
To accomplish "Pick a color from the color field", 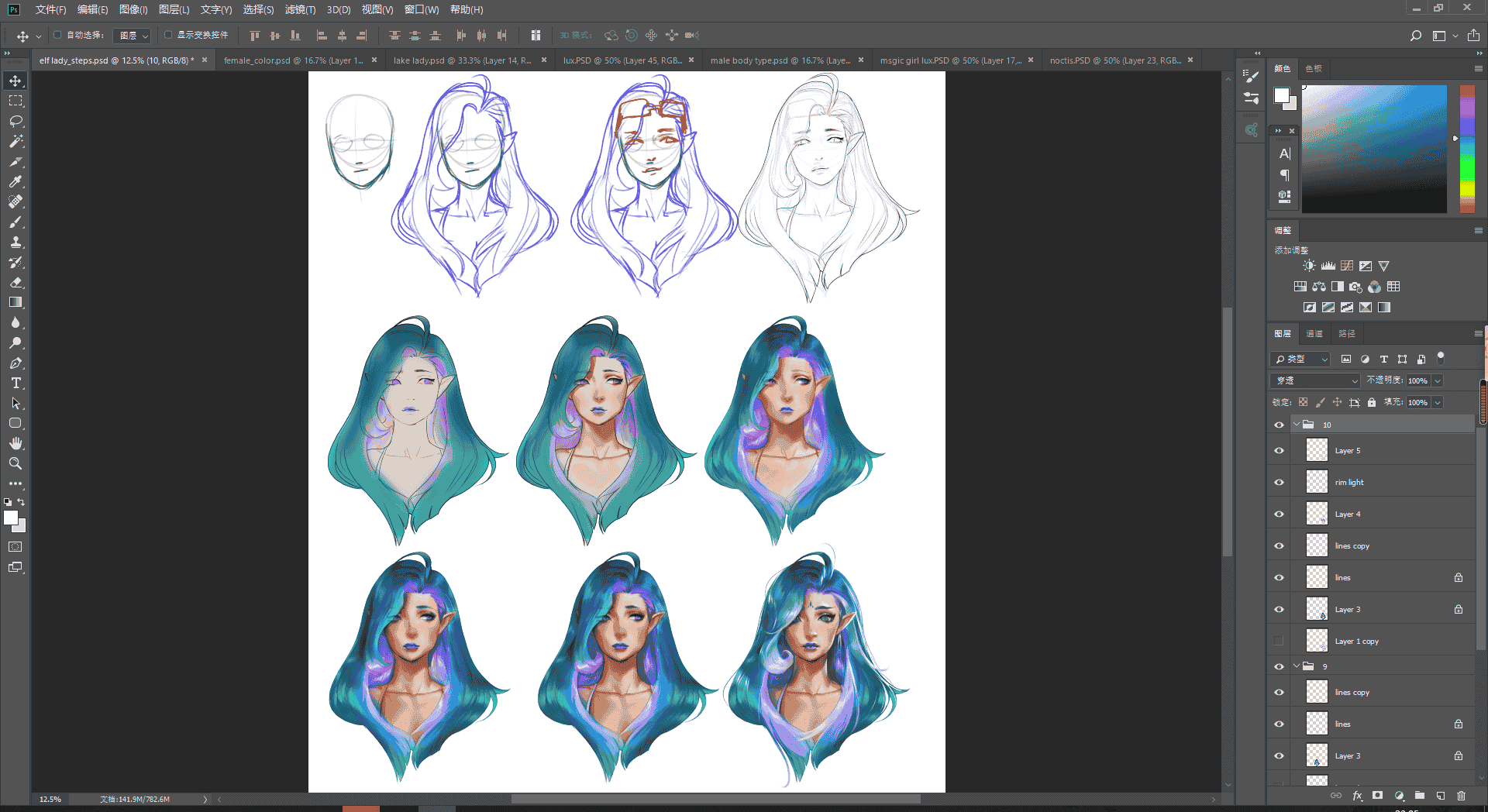I will click(1374, 149).
